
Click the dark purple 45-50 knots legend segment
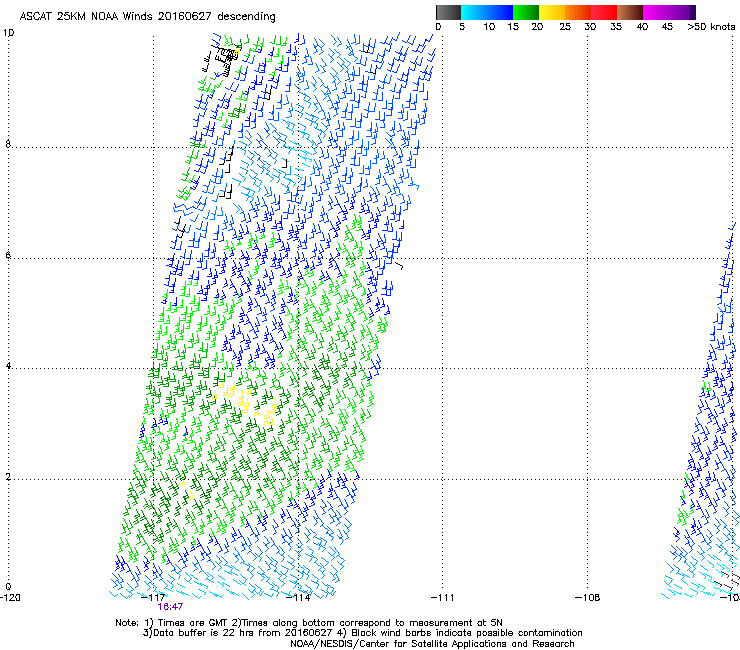tap(682, 12)
